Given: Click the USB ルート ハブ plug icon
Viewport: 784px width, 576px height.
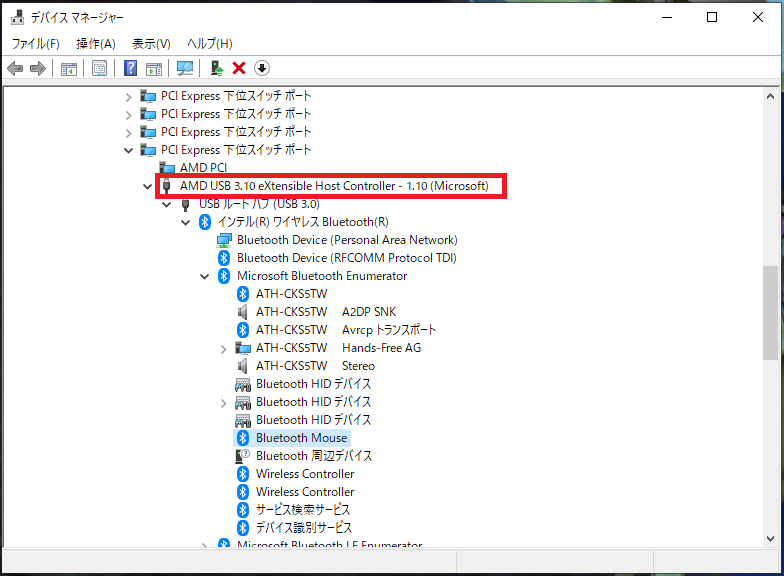Looking at the screenshot, I should pos(186,204).
